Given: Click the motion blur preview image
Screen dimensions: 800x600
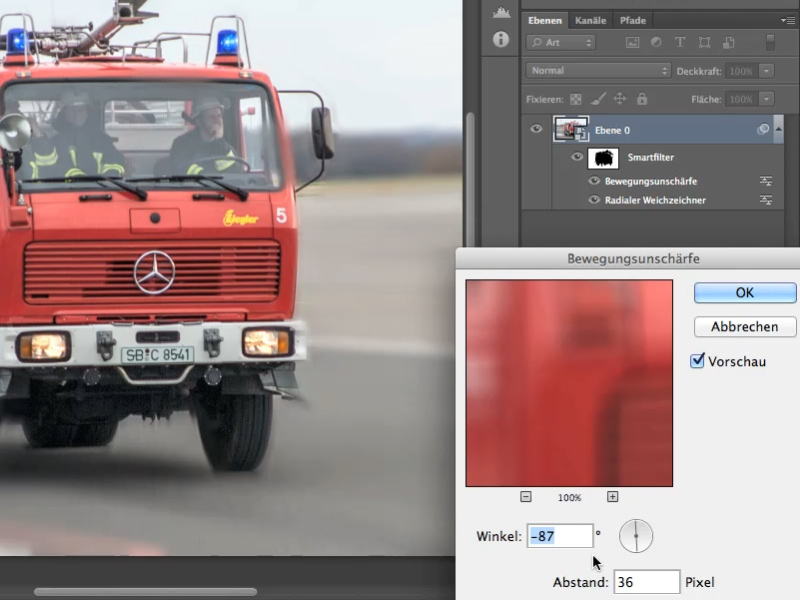Looking at the screenshot, I should coord(569,383).
